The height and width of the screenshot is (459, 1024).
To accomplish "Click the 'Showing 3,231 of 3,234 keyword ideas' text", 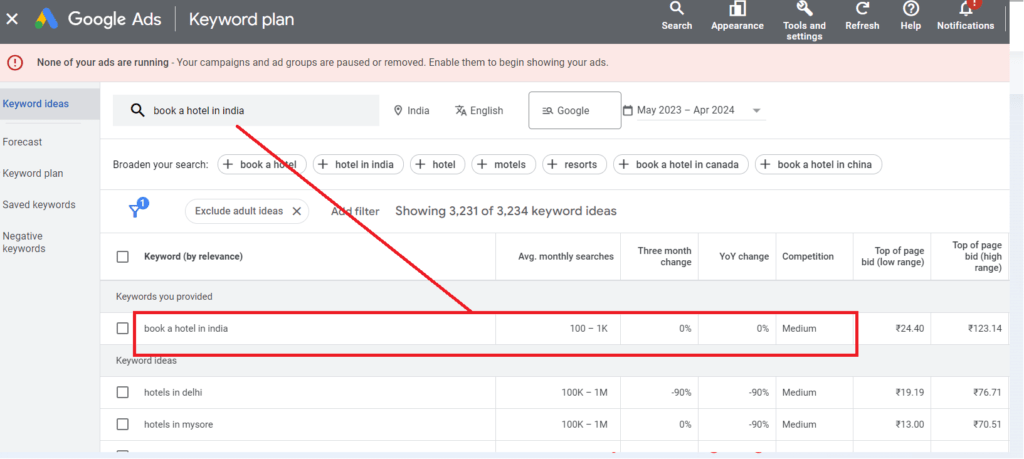I will point(506,211).
